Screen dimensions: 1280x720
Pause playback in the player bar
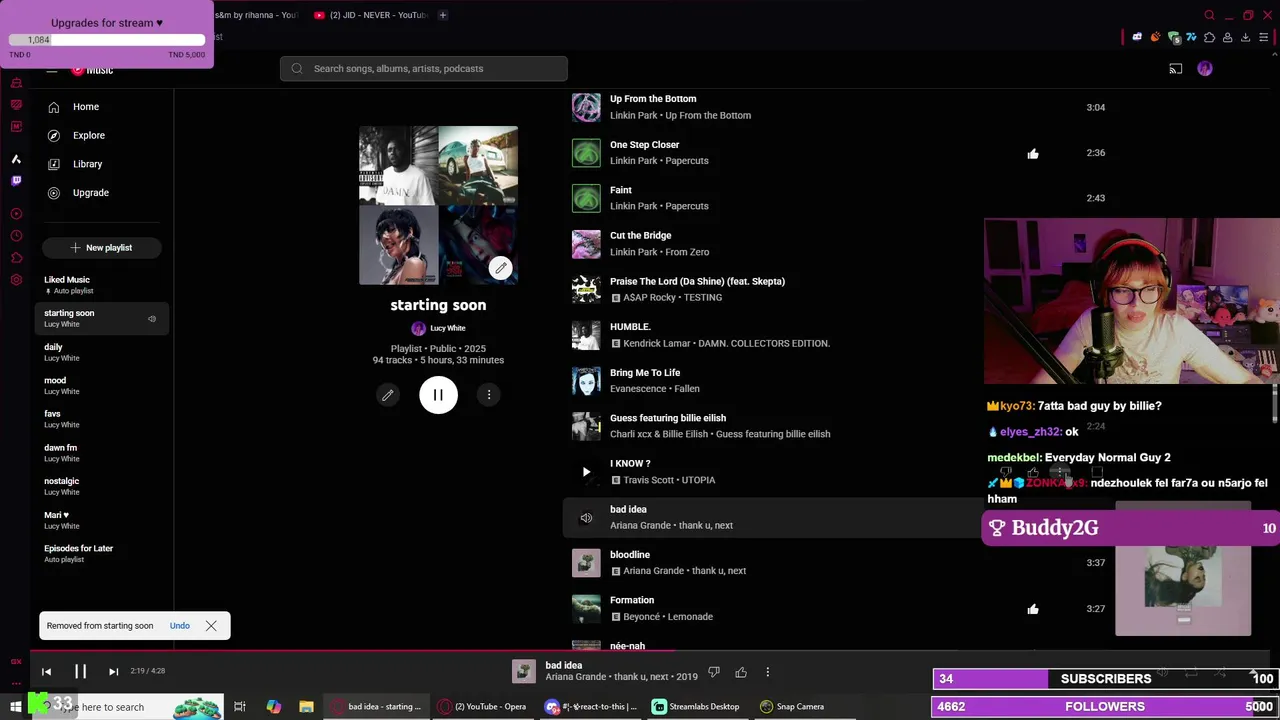pos(80,672)
